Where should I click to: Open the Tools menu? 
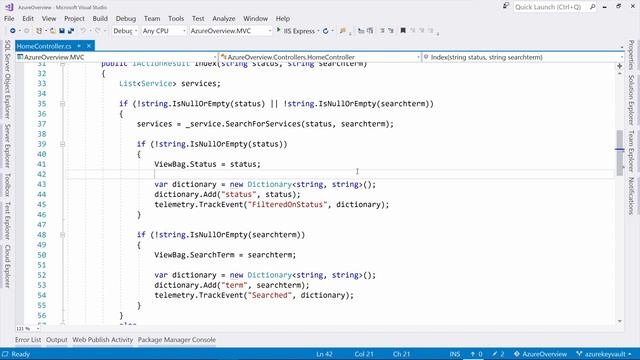pyautogui.click(x=176, y=18)
